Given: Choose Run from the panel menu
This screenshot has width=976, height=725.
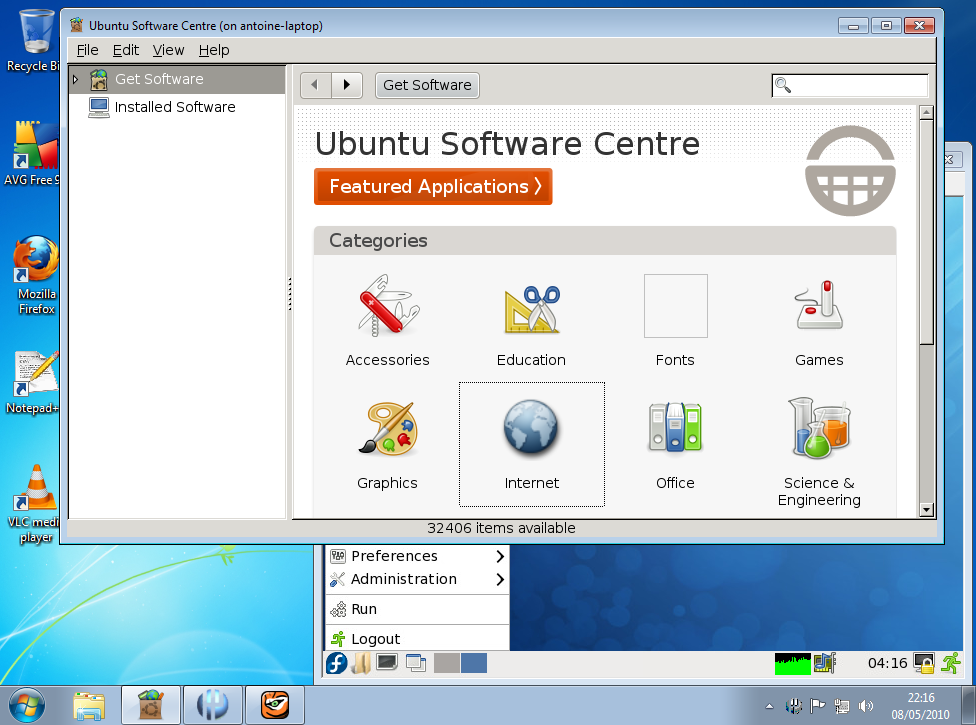Looking at the screenshot, I should [417, 609].
